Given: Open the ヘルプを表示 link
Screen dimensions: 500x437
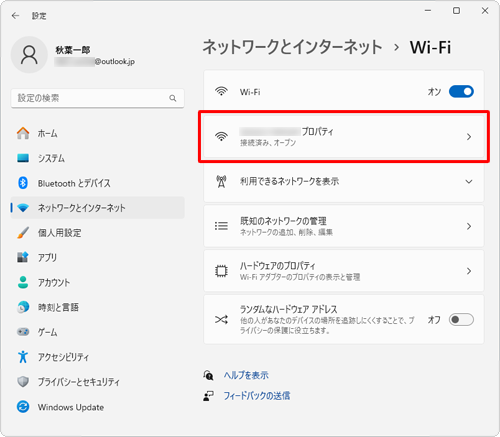Looking at the screenshot, I should pyautogui.click(x=246, y=375).
